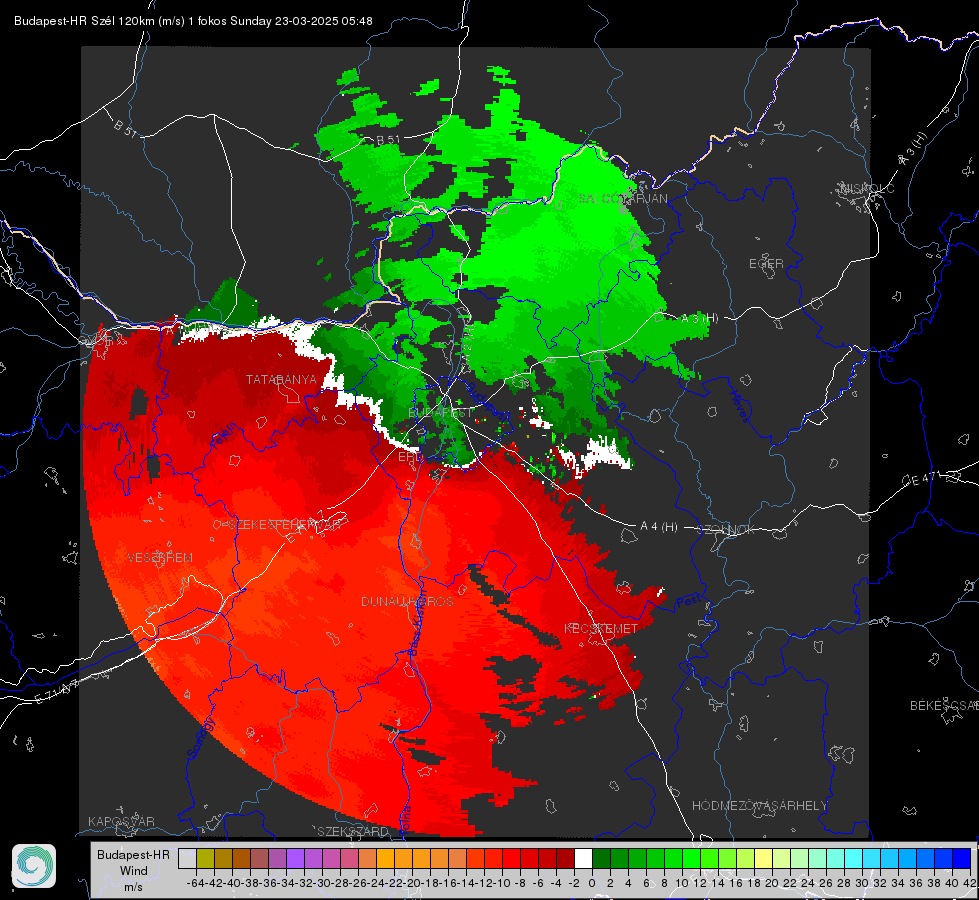Click the radar title text with date 23-03-2025
This screenshot has width=979, height=900.
pyautogui.click(x=193, y=21)
